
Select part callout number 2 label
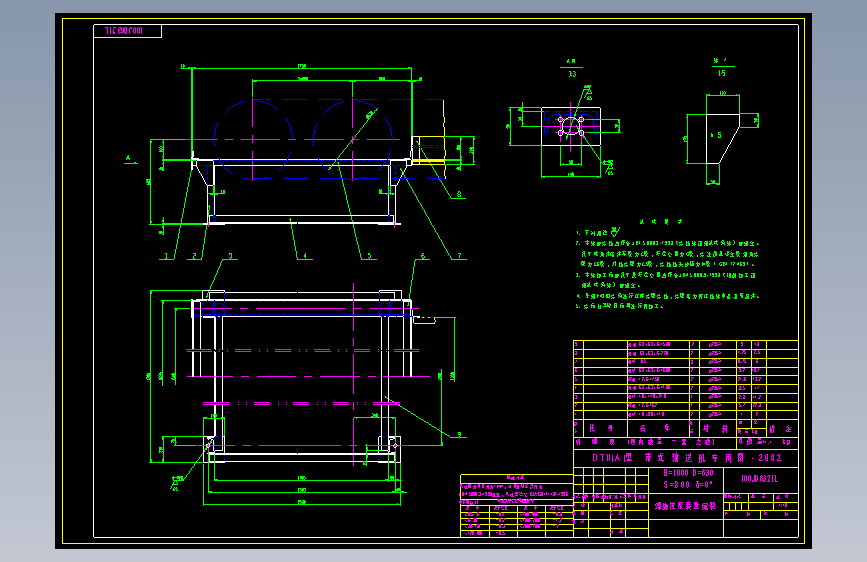click(194, 256)
